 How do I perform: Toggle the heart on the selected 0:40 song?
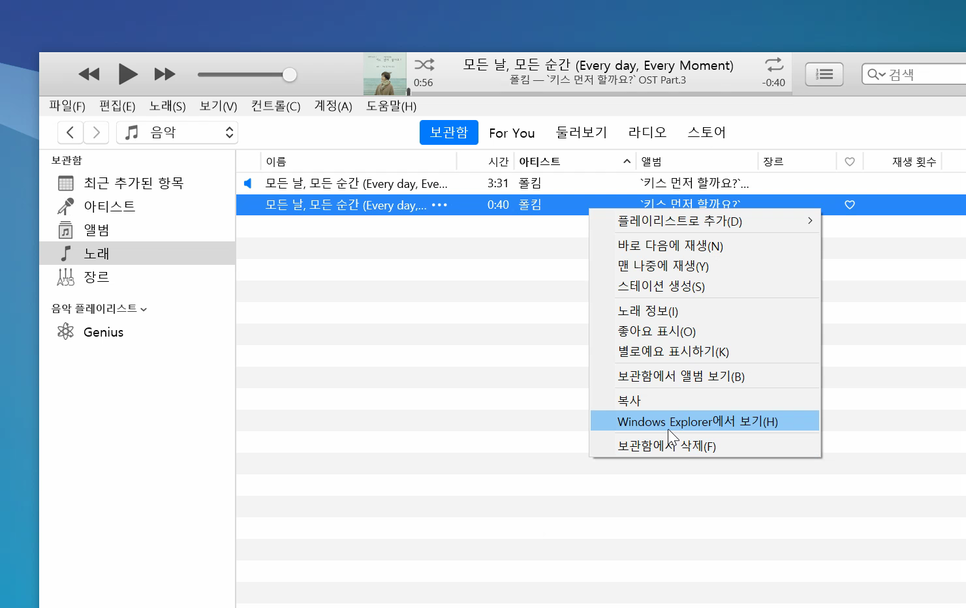[850, 205]
